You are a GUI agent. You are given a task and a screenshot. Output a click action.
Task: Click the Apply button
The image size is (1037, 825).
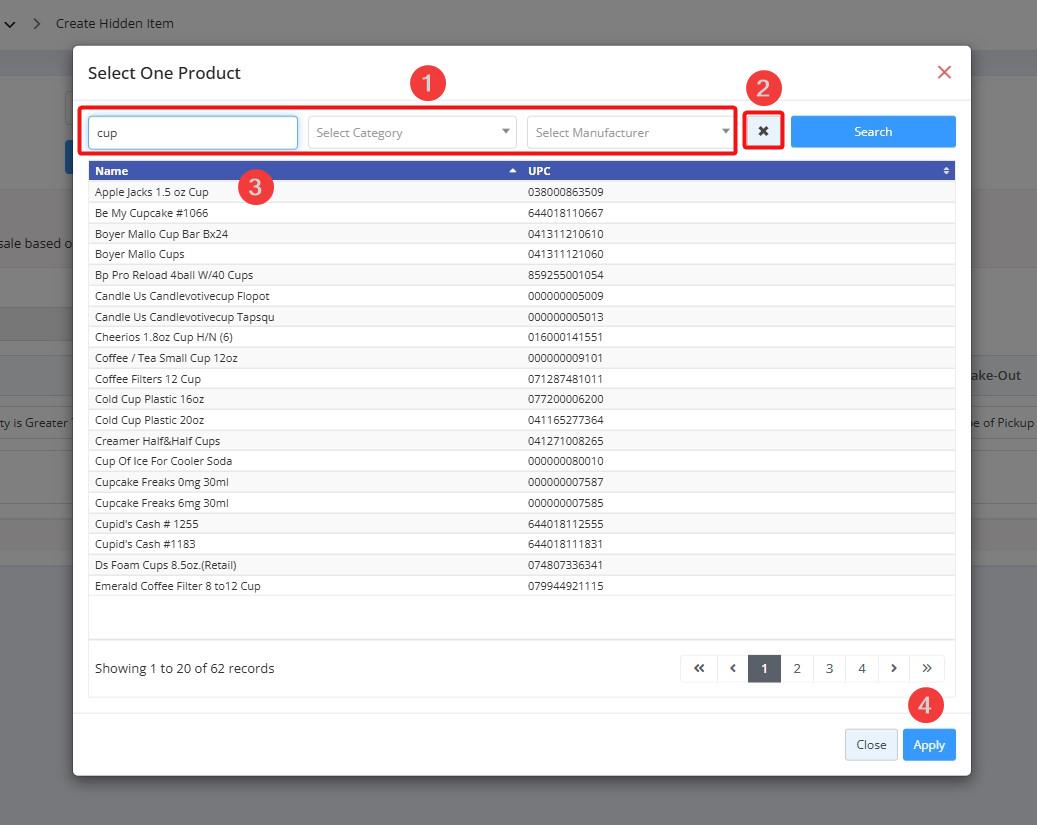point(929,745)
